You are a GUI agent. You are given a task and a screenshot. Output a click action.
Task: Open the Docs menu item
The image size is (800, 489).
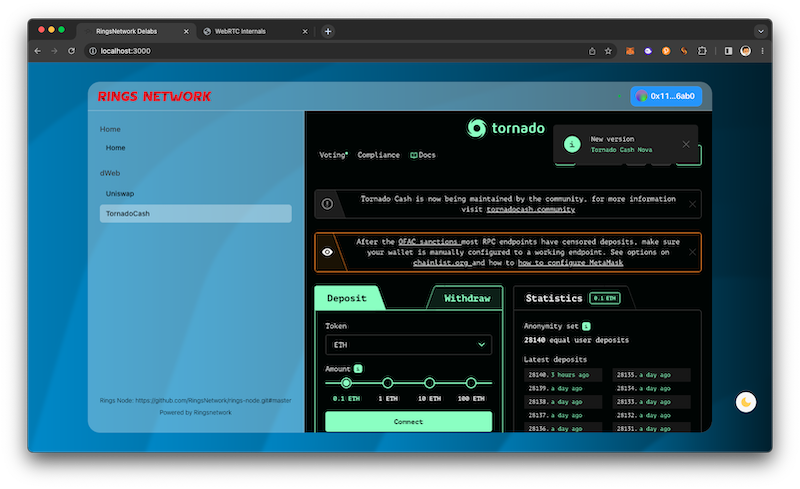coord(423,155)
